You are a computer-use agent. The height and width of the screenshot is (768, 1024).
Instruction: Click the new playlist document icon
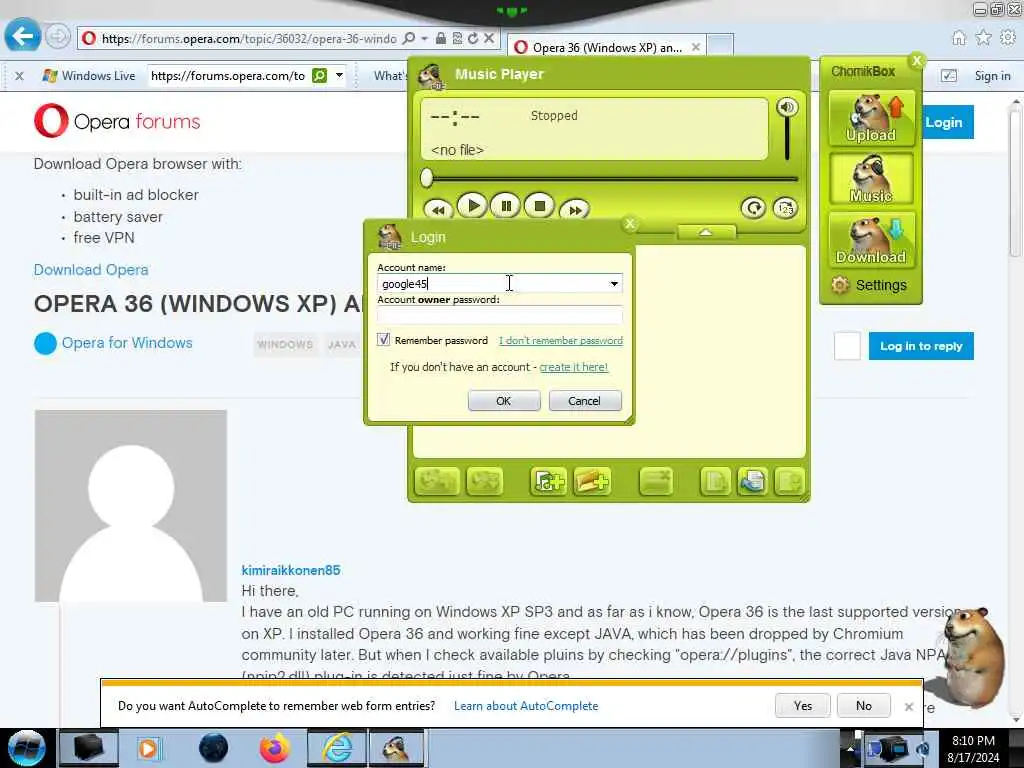[715, 482]
